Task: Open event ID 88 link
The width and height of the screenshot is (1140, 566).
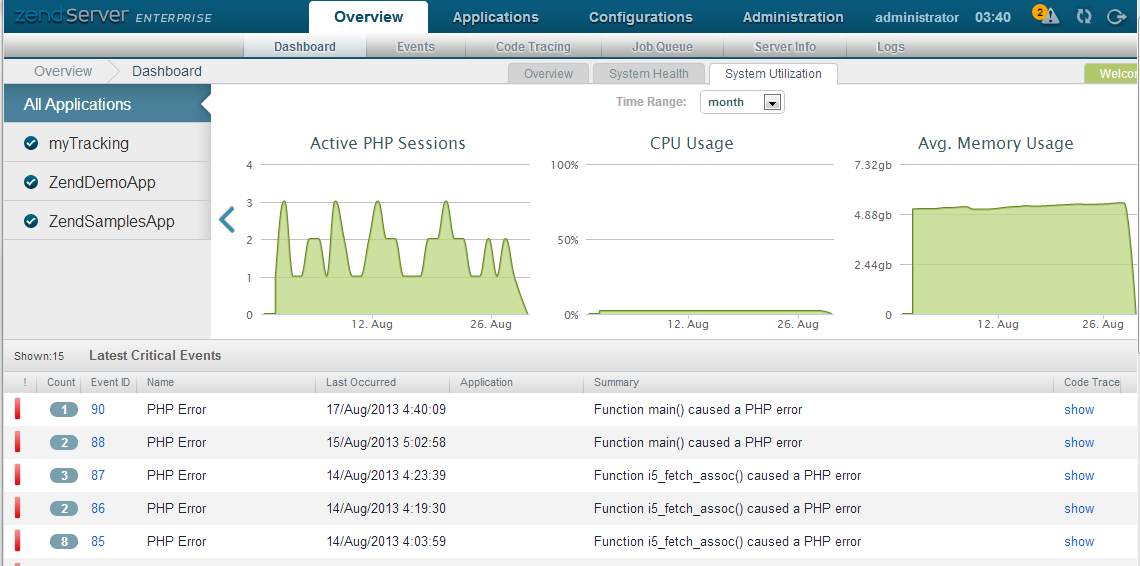Action: pos(98,442)
